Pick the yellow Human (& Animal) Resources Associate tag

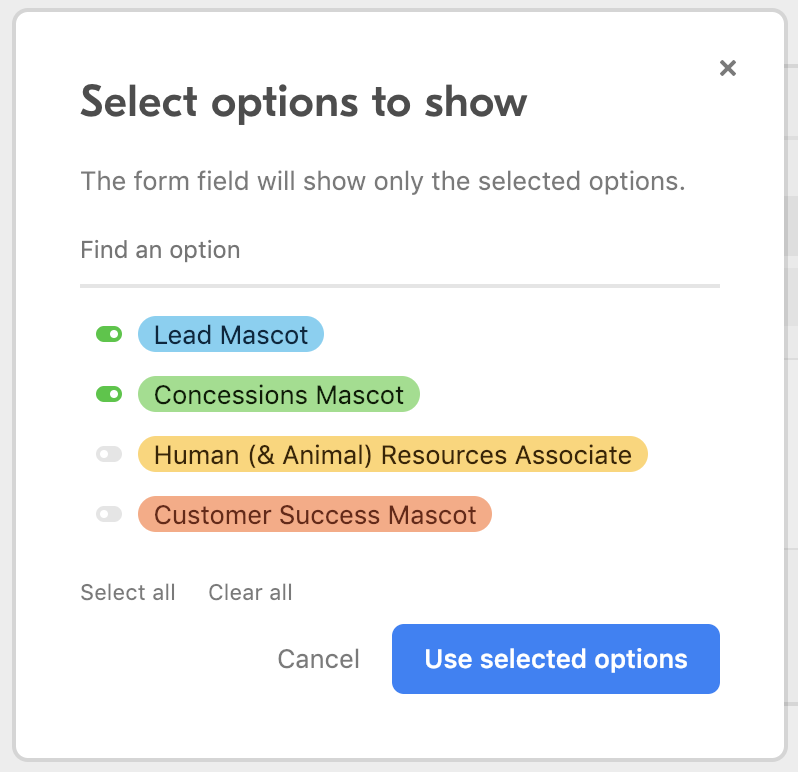pyautogui.click(x=392, y=454)
